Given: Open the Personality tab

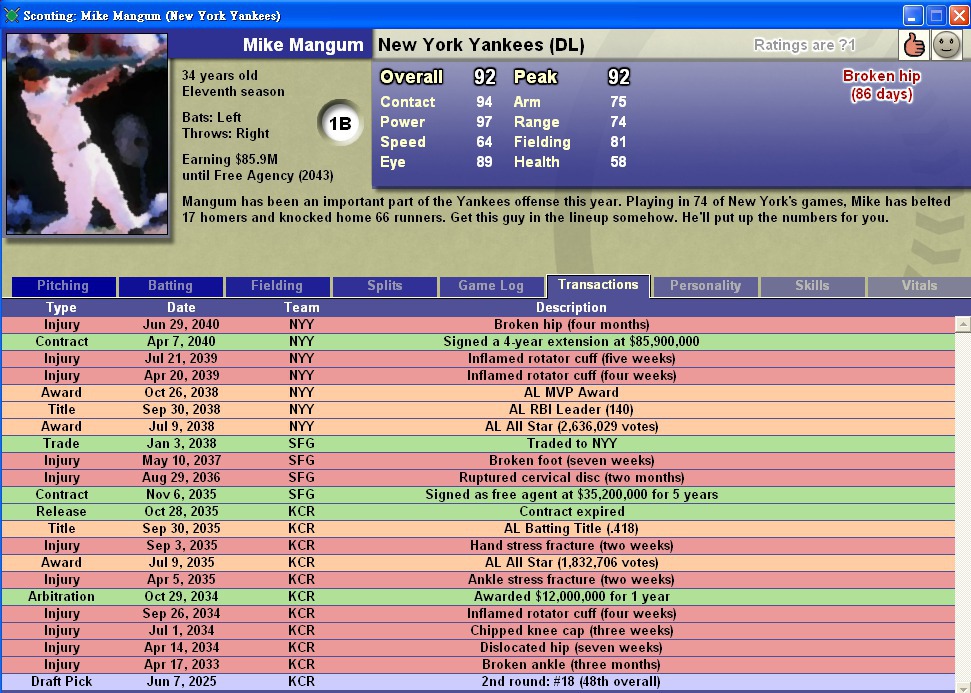Looking at the screenshot, I should (x=705, y=286).
